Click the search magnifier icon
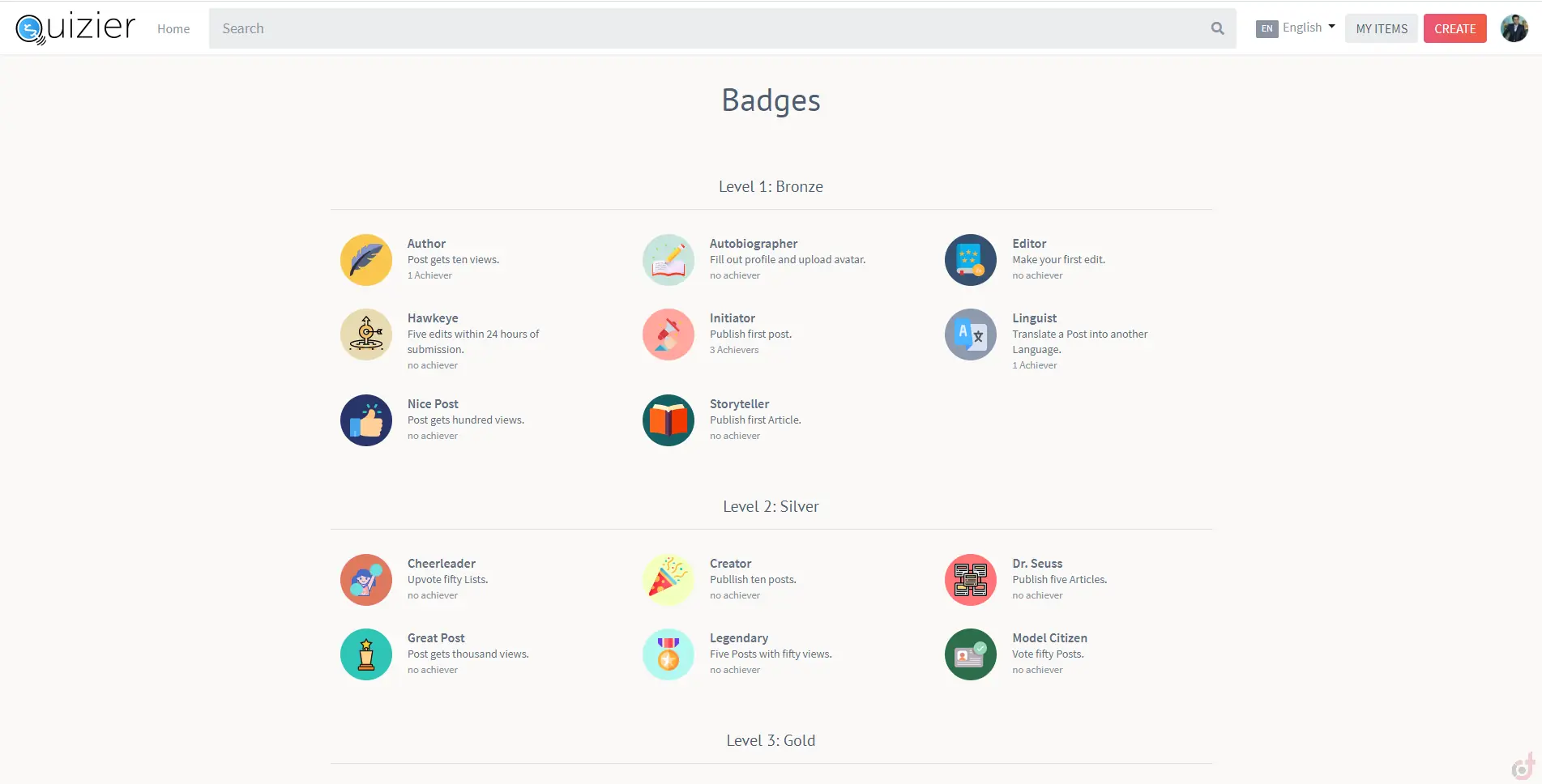The height and width of the screenshot is (784, 1542). [x=1217, y=28]
